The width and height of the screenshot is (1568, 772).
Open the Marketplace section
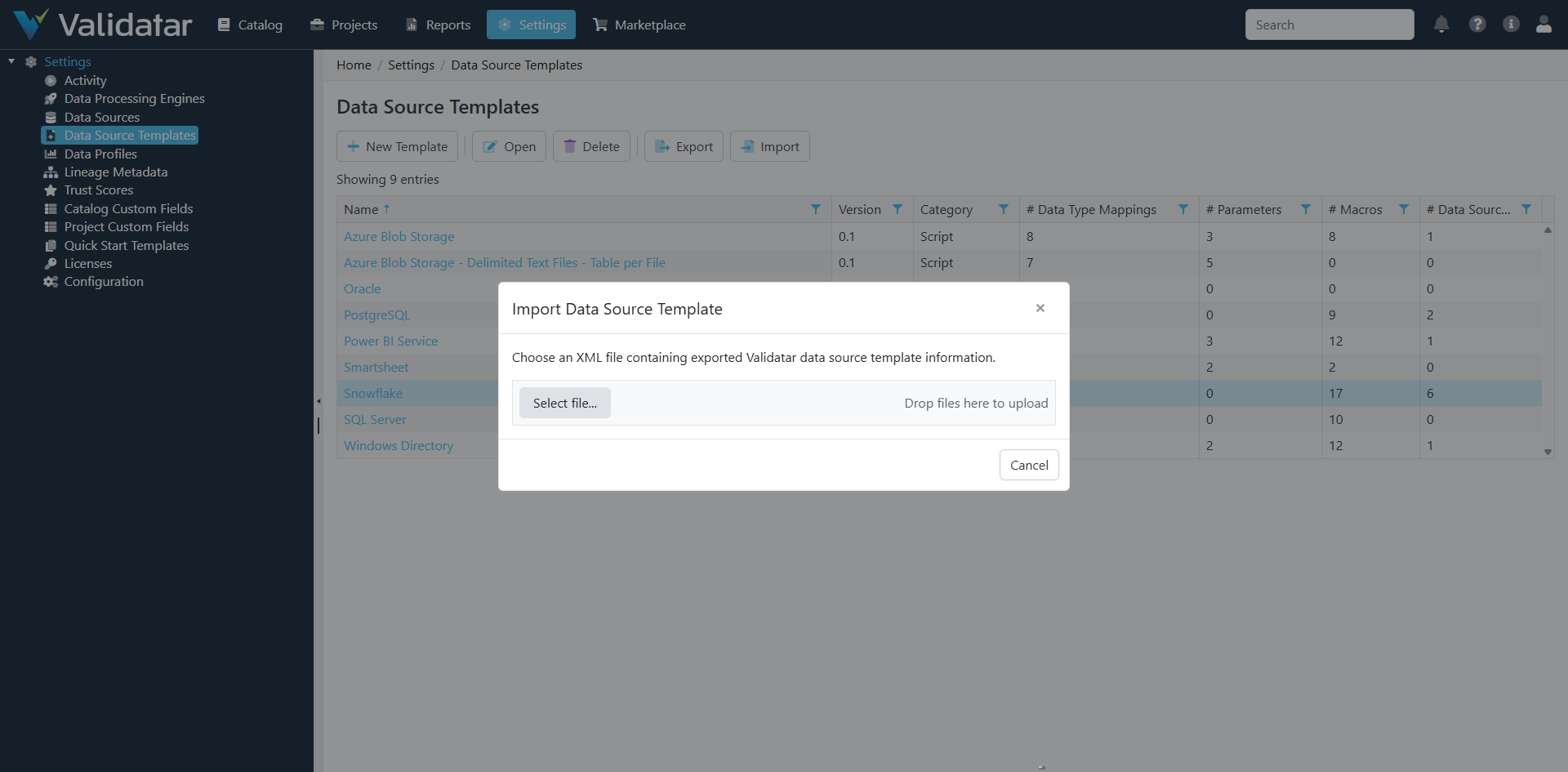(x=639, y=25)
